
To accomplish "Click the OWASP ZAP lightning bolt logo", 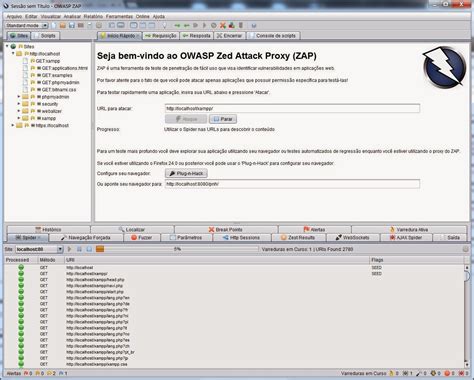I will tap(444, 67).
